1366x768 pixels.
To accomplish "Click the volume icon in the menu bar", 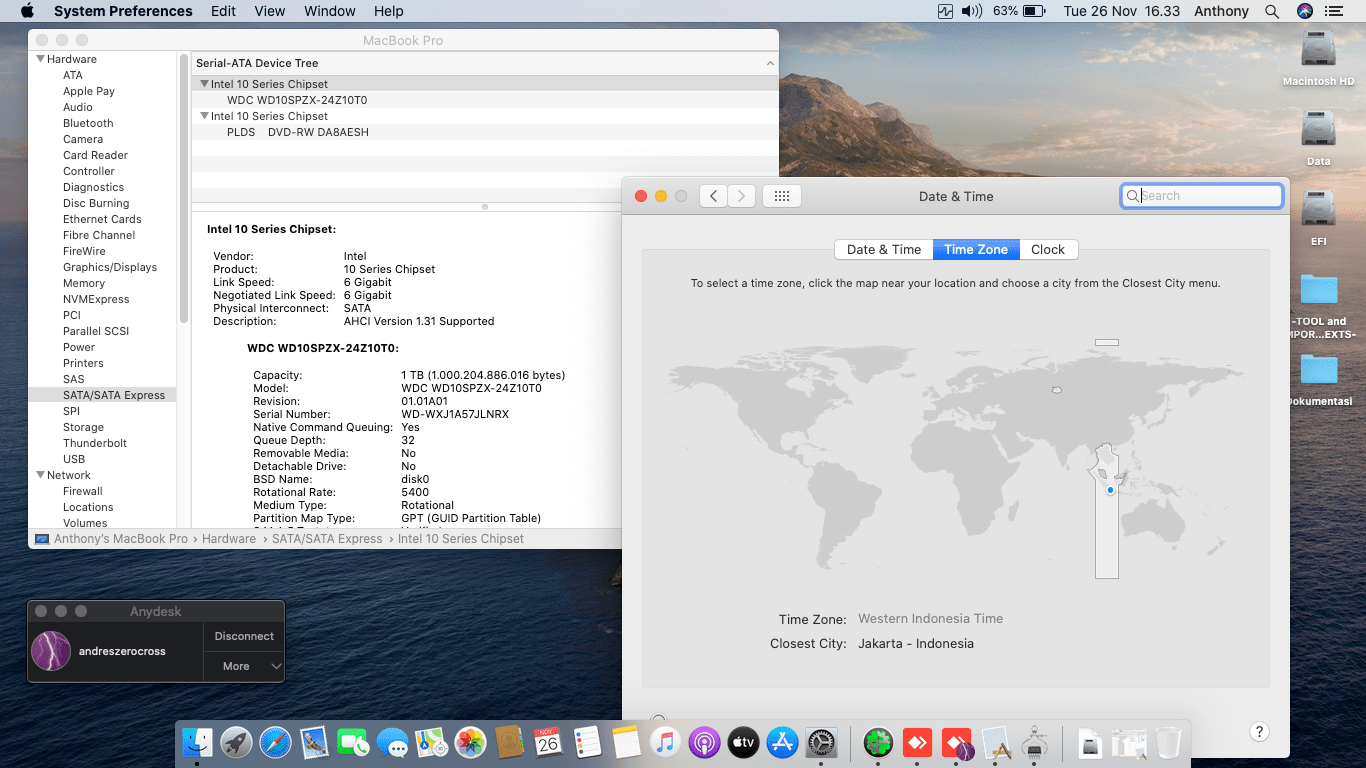I will pos(971,11).
